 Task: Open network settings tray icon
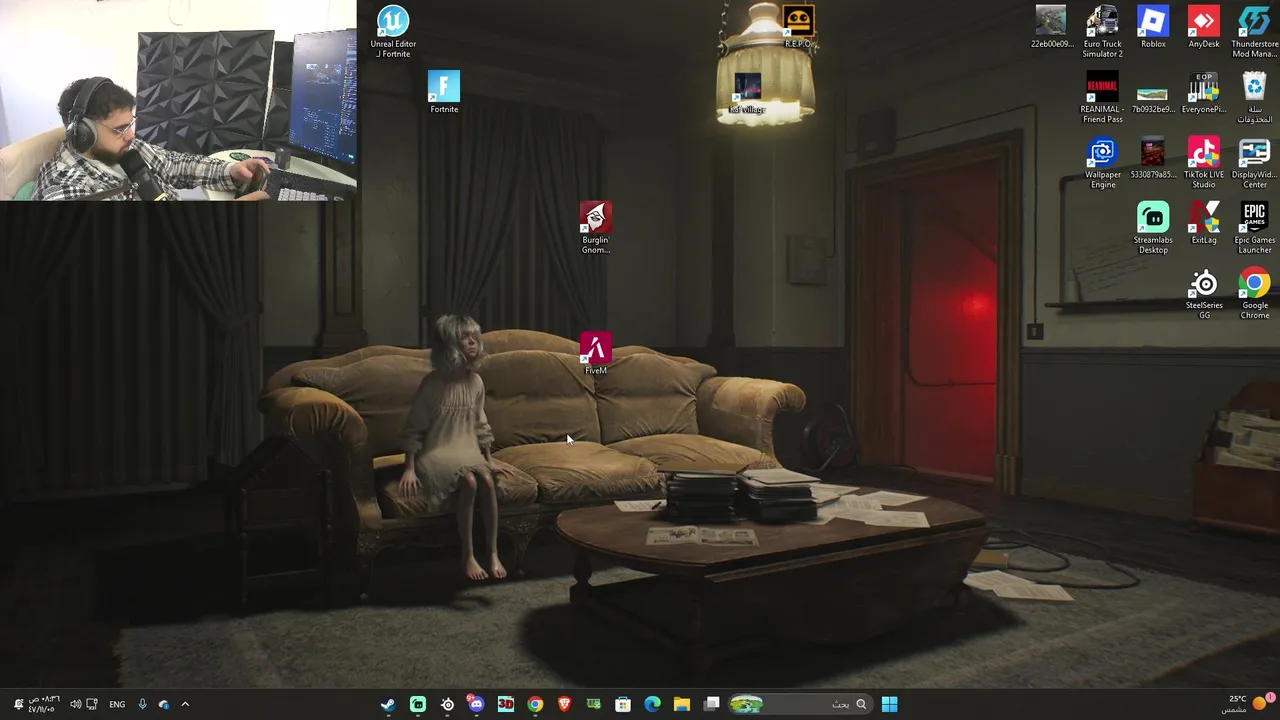pos(92,704)
